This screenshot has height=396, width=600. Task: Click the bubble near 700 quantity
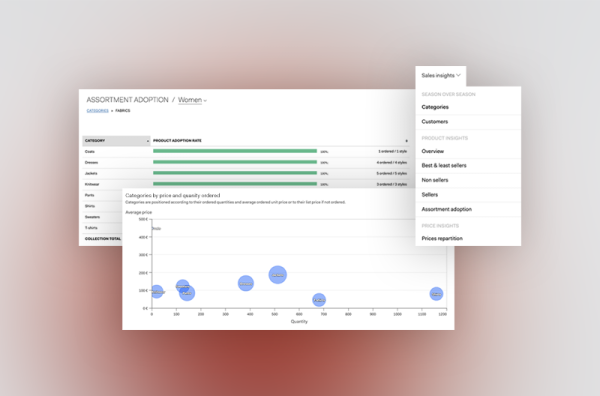(319, 300)
